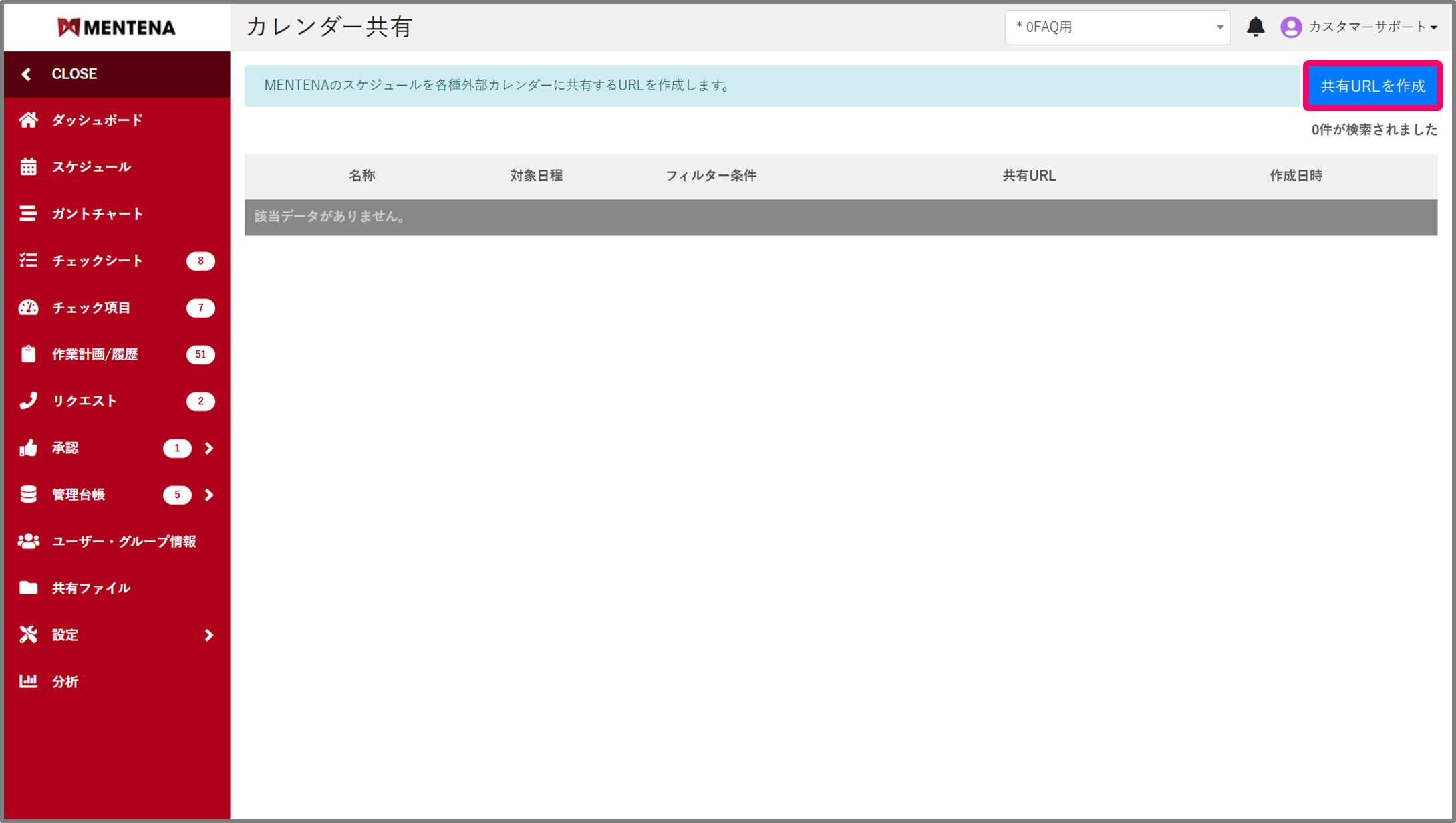Click the dashboard home icon
Screen dimensions: 1456x823
[x=28, y=120]
